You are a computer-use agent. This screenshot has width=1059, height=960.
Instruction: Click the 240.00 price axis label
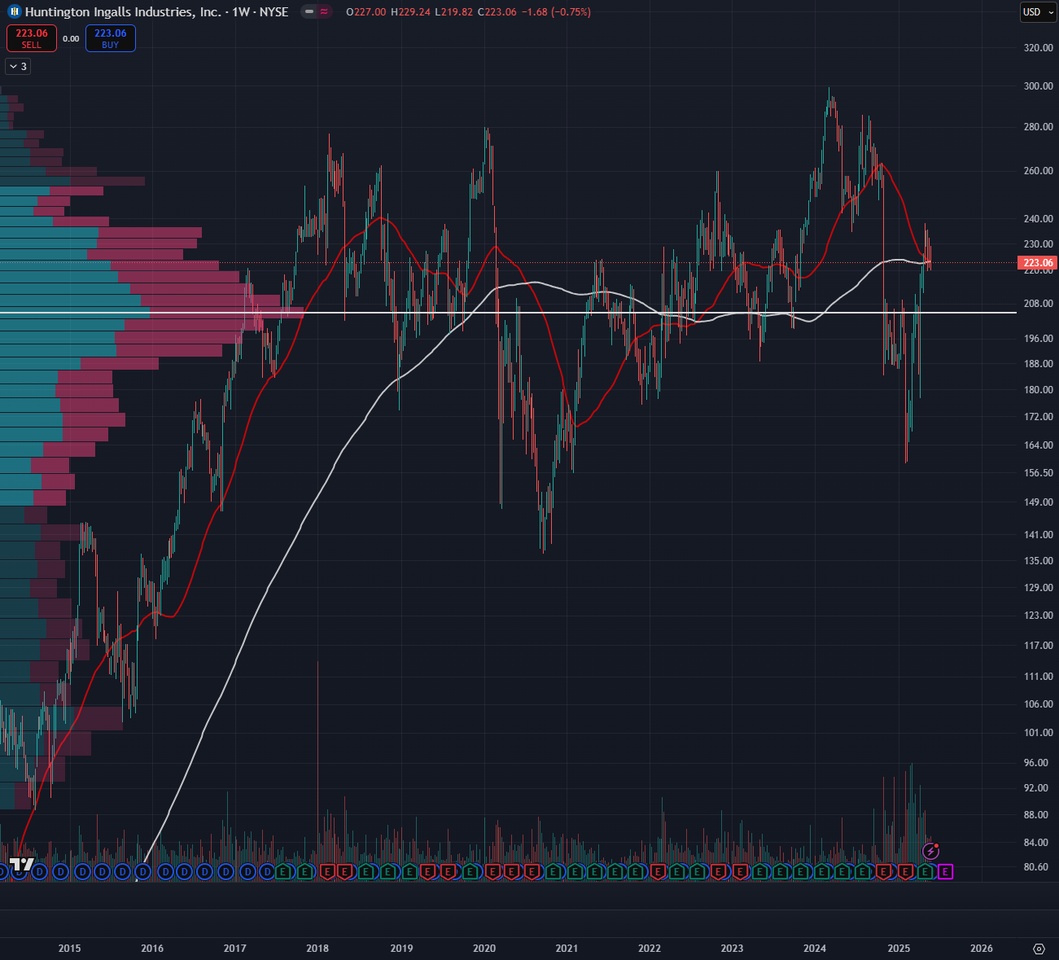click(x=1038, y=219)
